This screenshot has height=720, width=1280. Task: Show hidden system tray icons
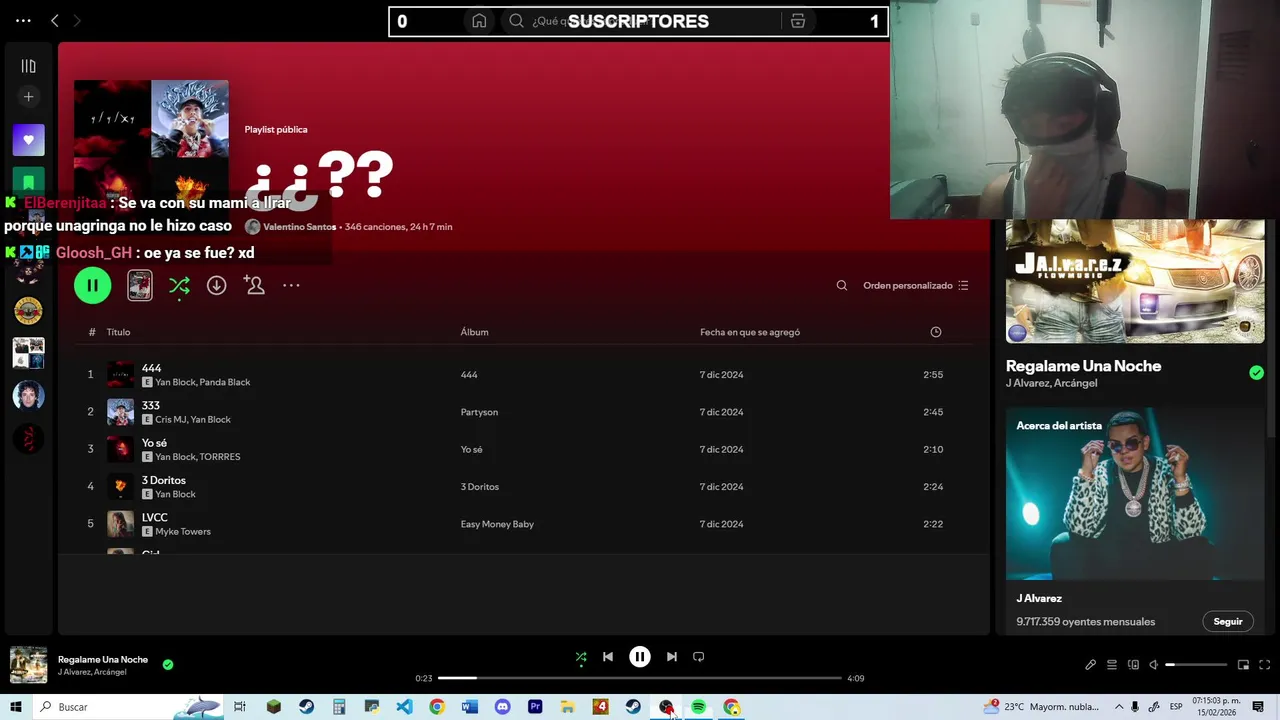pyautogui.click(x=1119, y=707)
